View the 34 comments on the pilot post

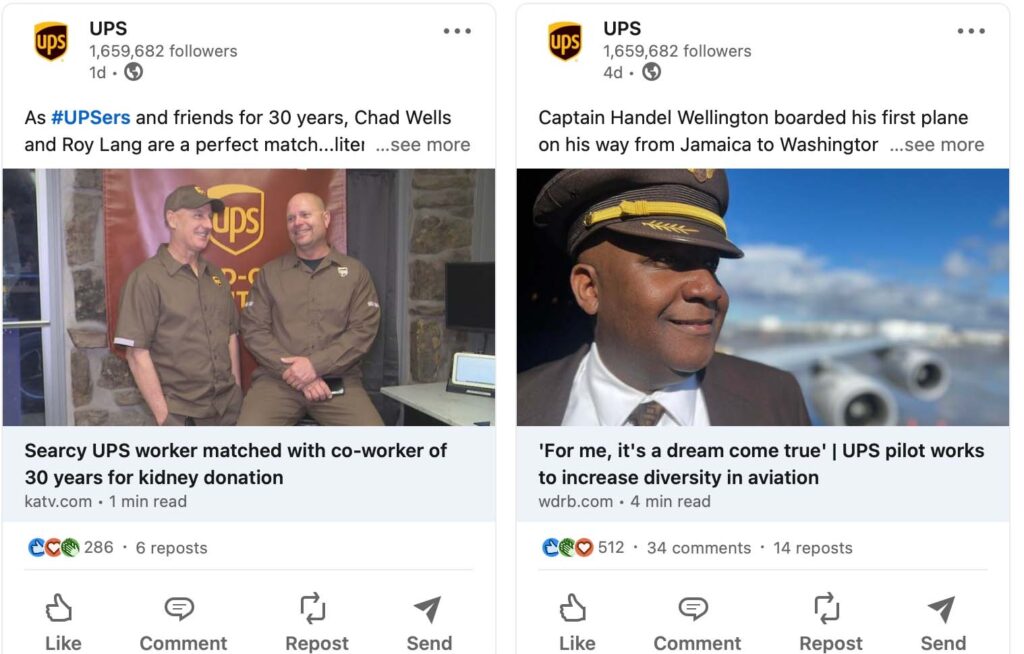click(x=700, y=547)
